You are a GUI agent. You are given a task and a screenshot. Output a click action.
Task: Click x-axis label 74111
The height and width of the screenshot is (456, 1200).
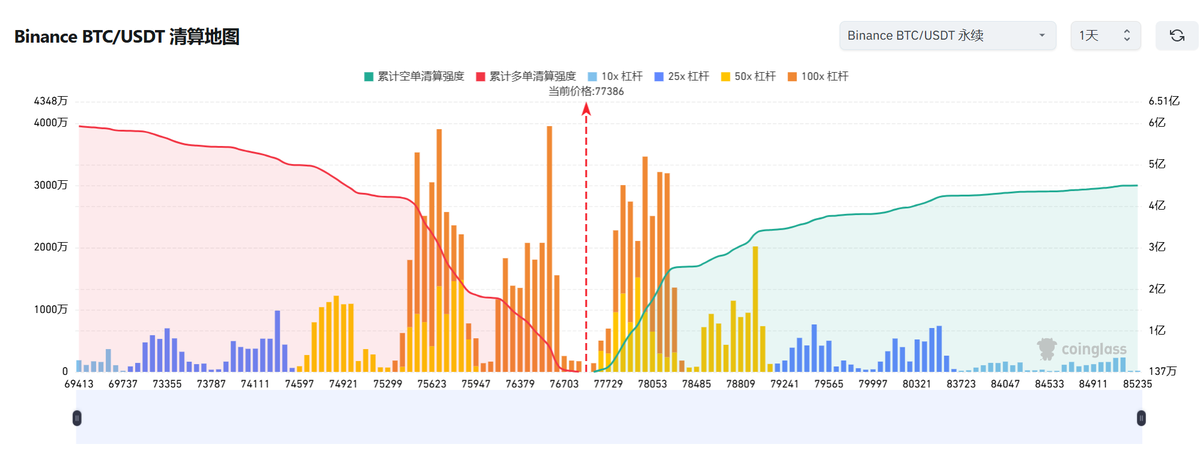click(x=256, y=384)
